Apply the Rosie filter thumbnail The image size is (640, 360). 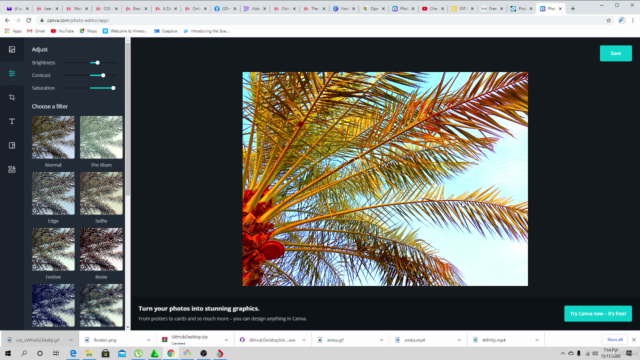(101, 249)
